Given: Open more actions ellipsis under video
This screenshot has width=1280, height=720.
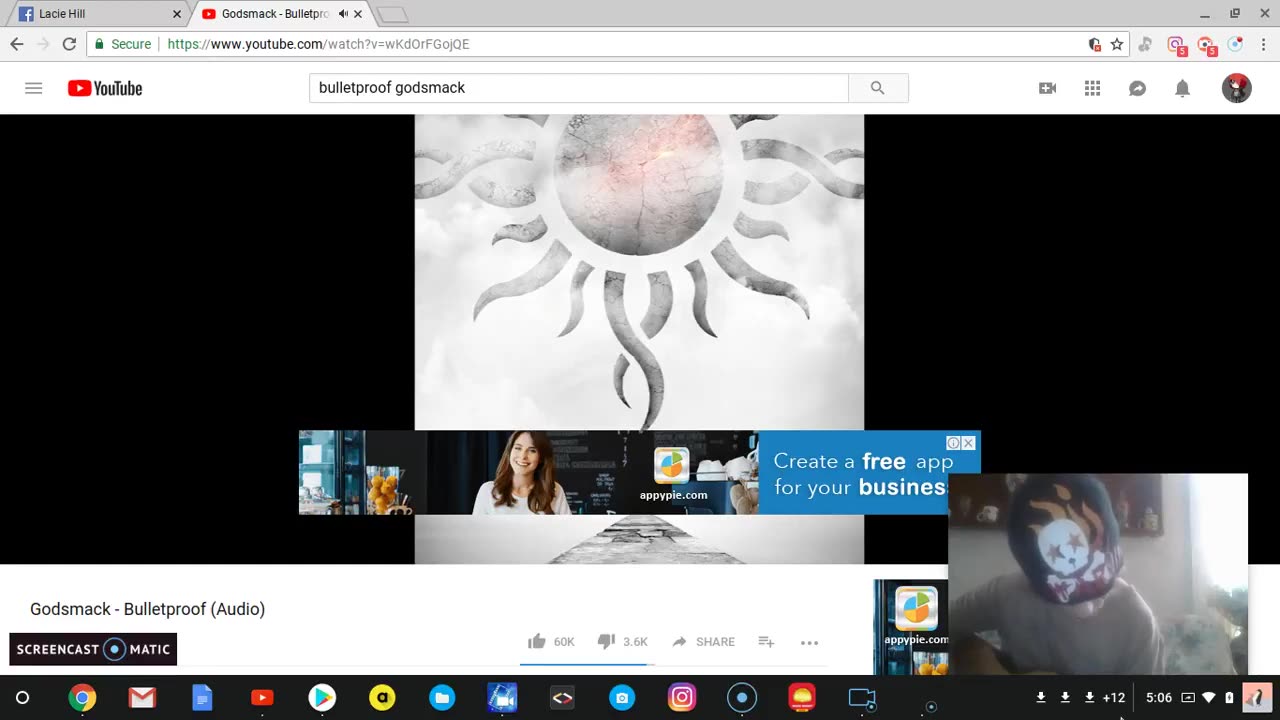Looking at the screenshot, I should [x=810, y=642].
